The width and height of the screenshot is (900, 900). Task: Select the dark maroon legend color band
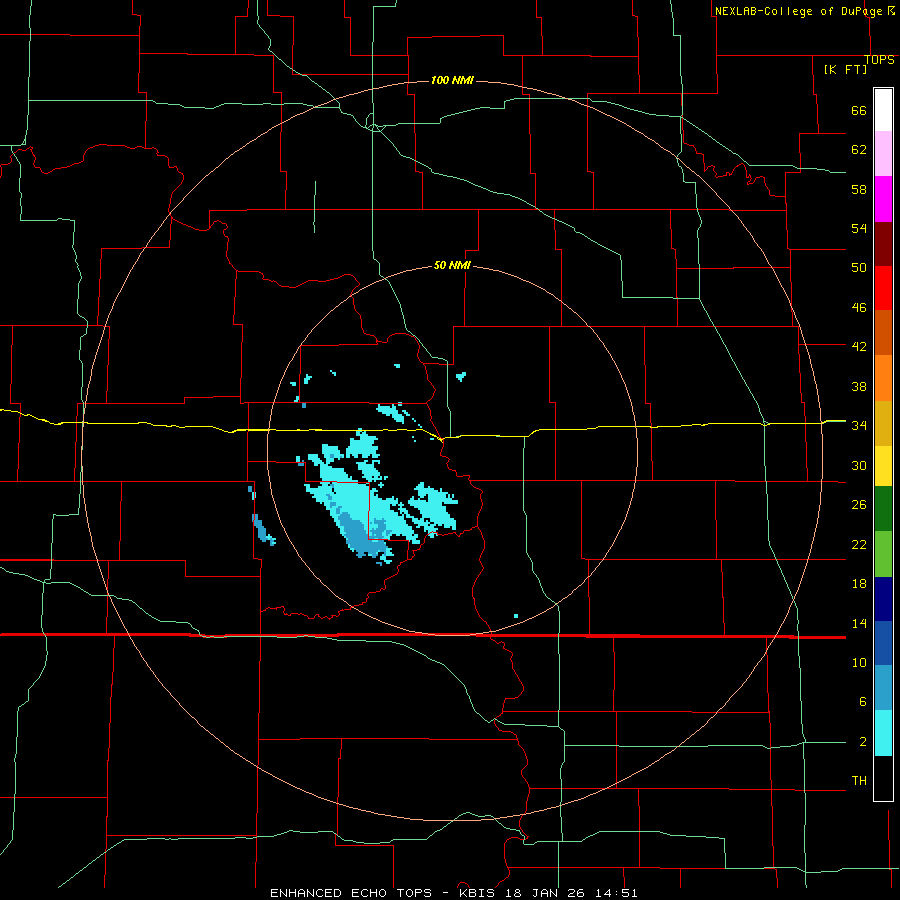point(883,244)
